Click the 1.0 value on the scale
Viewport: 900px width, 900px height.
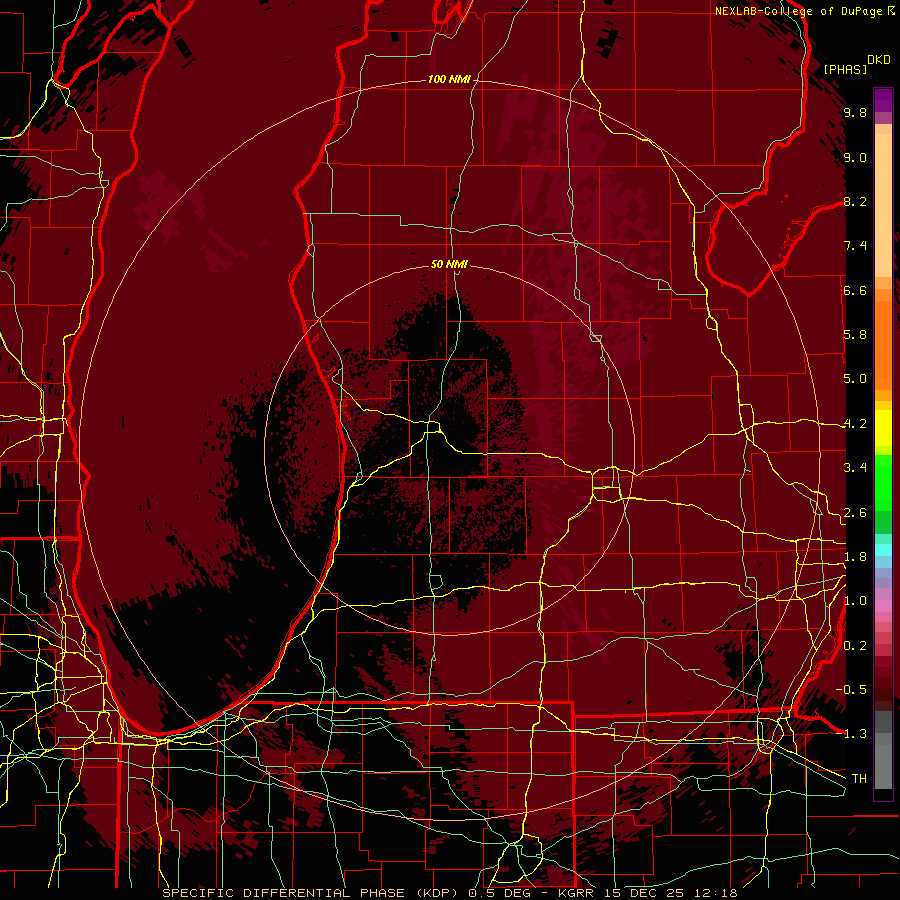click(855, 601)
